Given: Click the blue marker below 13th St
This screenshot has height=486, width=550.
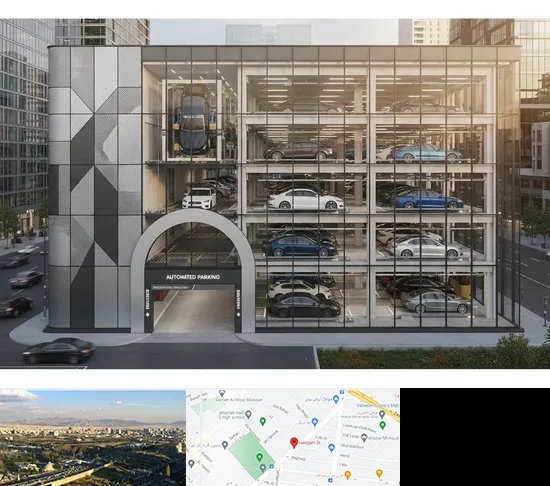Looking at the screenshot, I should pyautogui.click(x=331, y=447).
